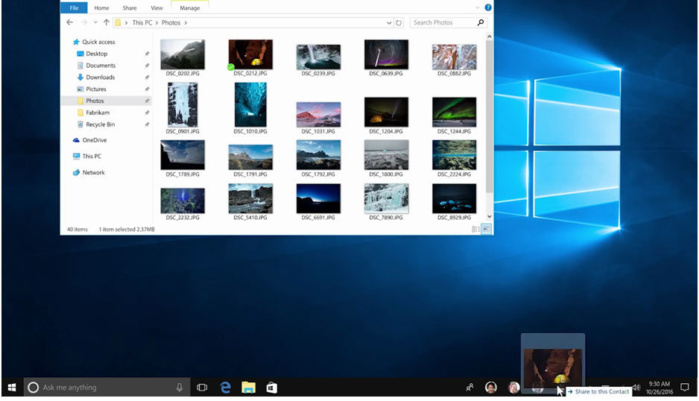This screenshot has height=401, width=699.
Task: Click the DSC_5410.JPG file name
Action: 251,217
